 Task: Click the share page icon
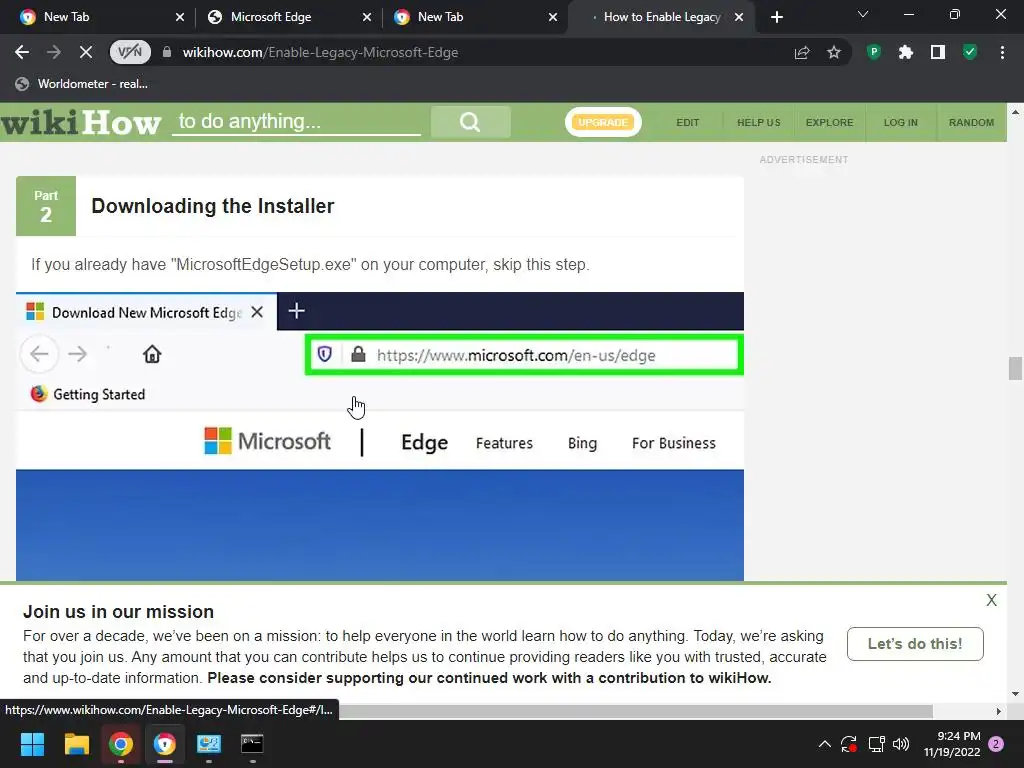(x=802, y=52)
